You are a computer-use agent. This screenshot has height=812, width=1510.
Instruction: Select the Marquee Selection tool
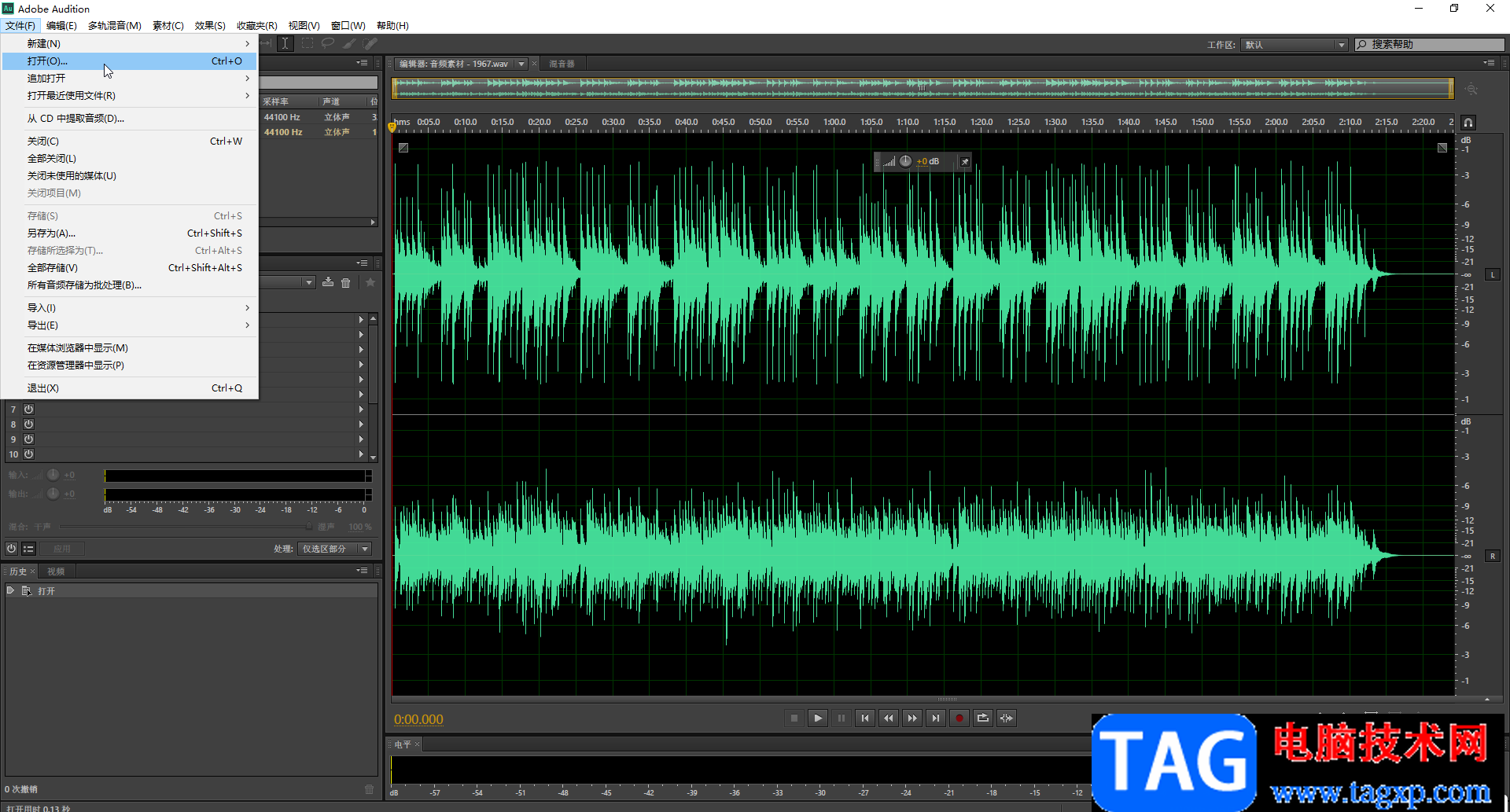[308, 44]
